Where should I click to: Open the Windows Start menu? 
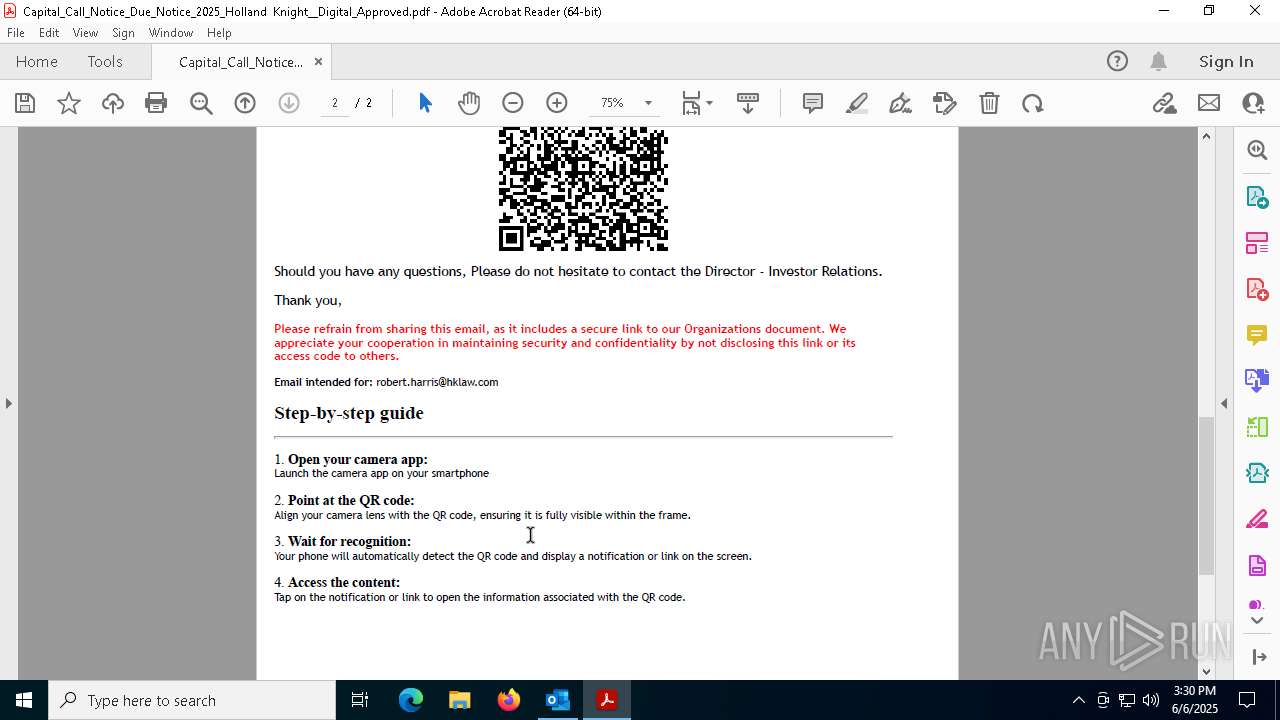[x=24, y=700]
